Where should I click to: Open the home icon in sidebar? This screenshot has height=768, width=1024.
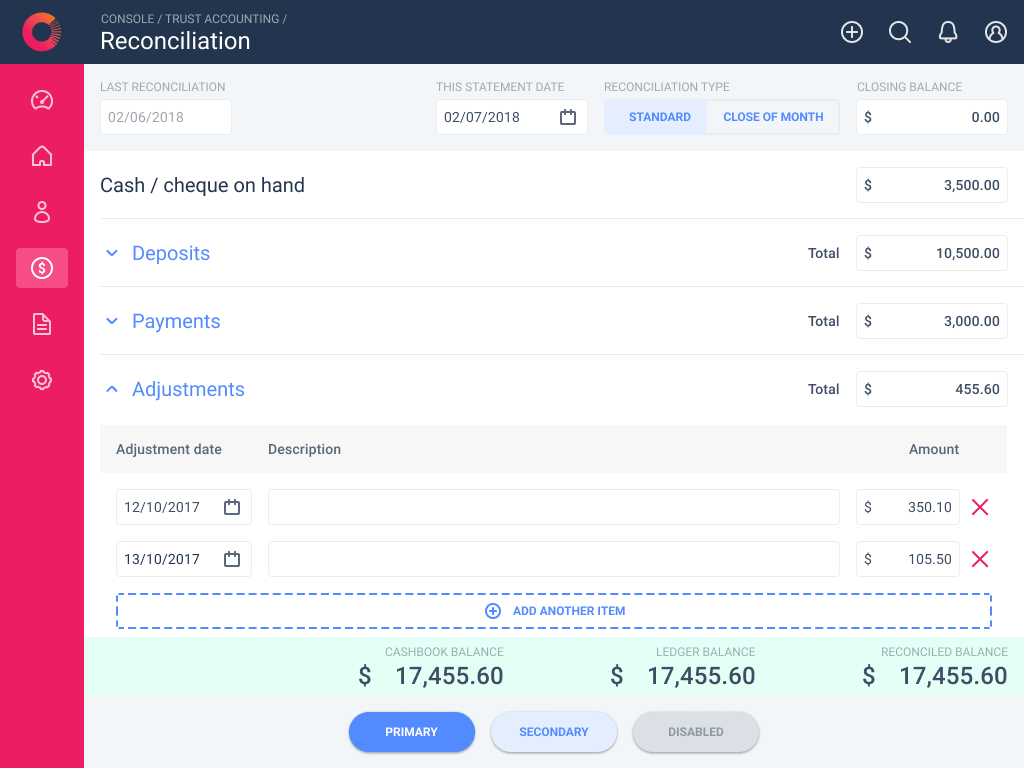pos(42,156)
